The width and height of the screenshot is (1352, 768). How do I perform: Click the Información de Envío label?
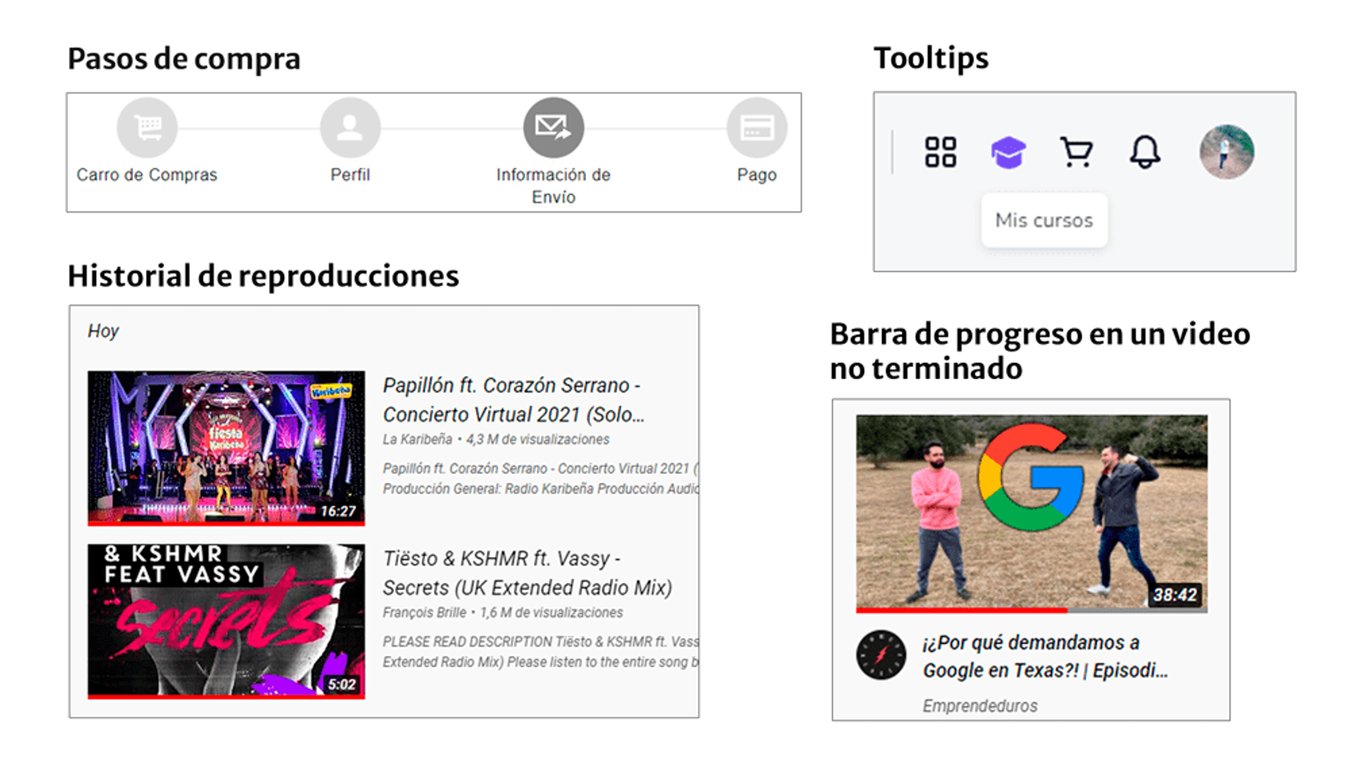click(554, 186)
